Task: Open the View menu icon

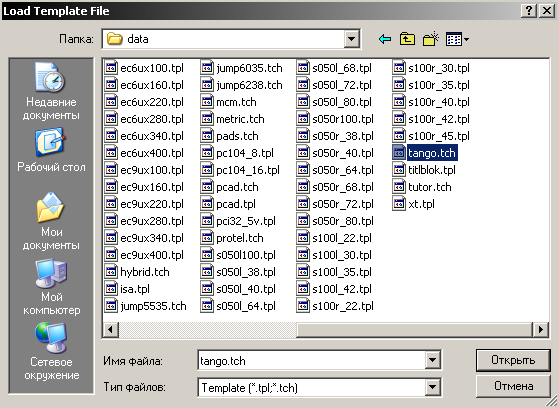Action: 457,39
